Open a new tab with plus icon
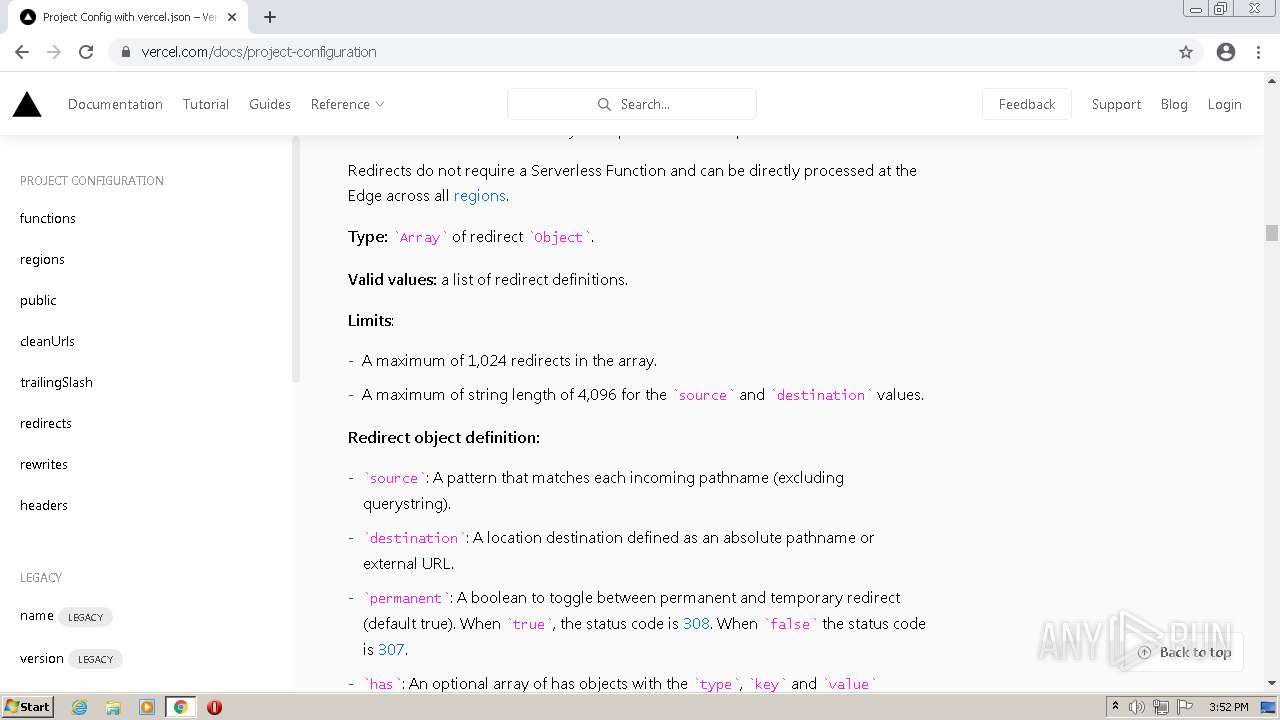This screenshot has width=1280, height=720. coord(270,17)
